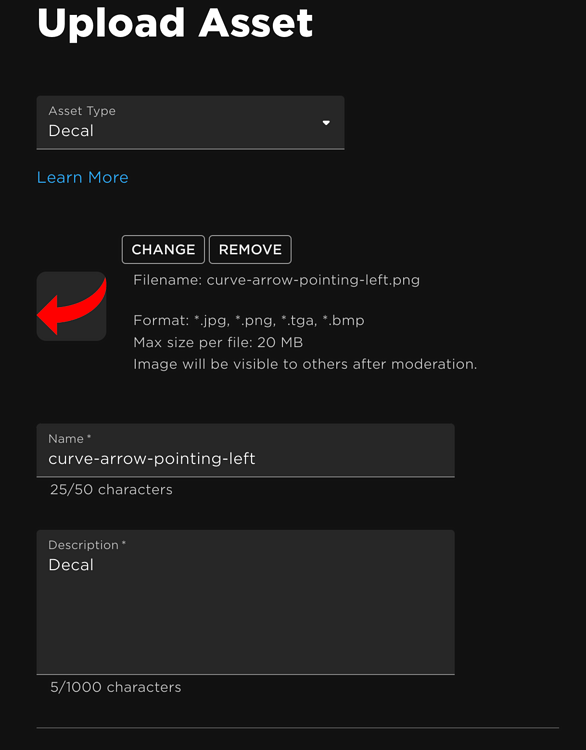Click the dropdown arrow beside Decal
This screenshot has width=586, height=750.
[x=326, y=123]
